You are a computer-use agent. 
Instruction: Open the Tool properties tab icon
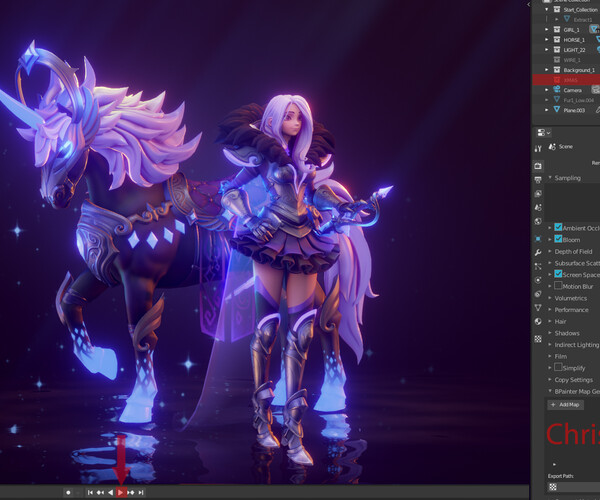coord(538,149)
